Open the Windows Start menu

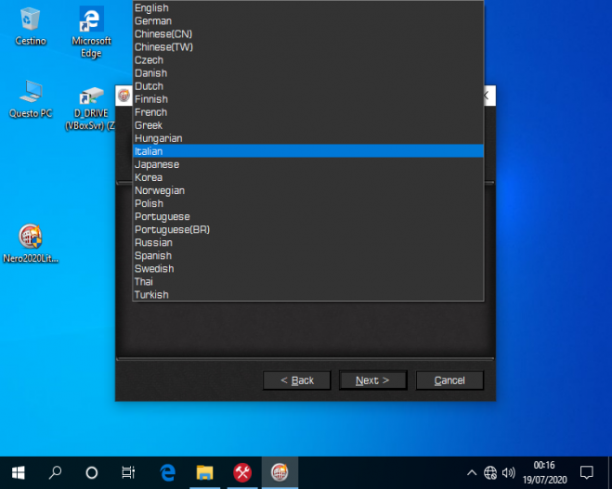(x=18, y=473)
